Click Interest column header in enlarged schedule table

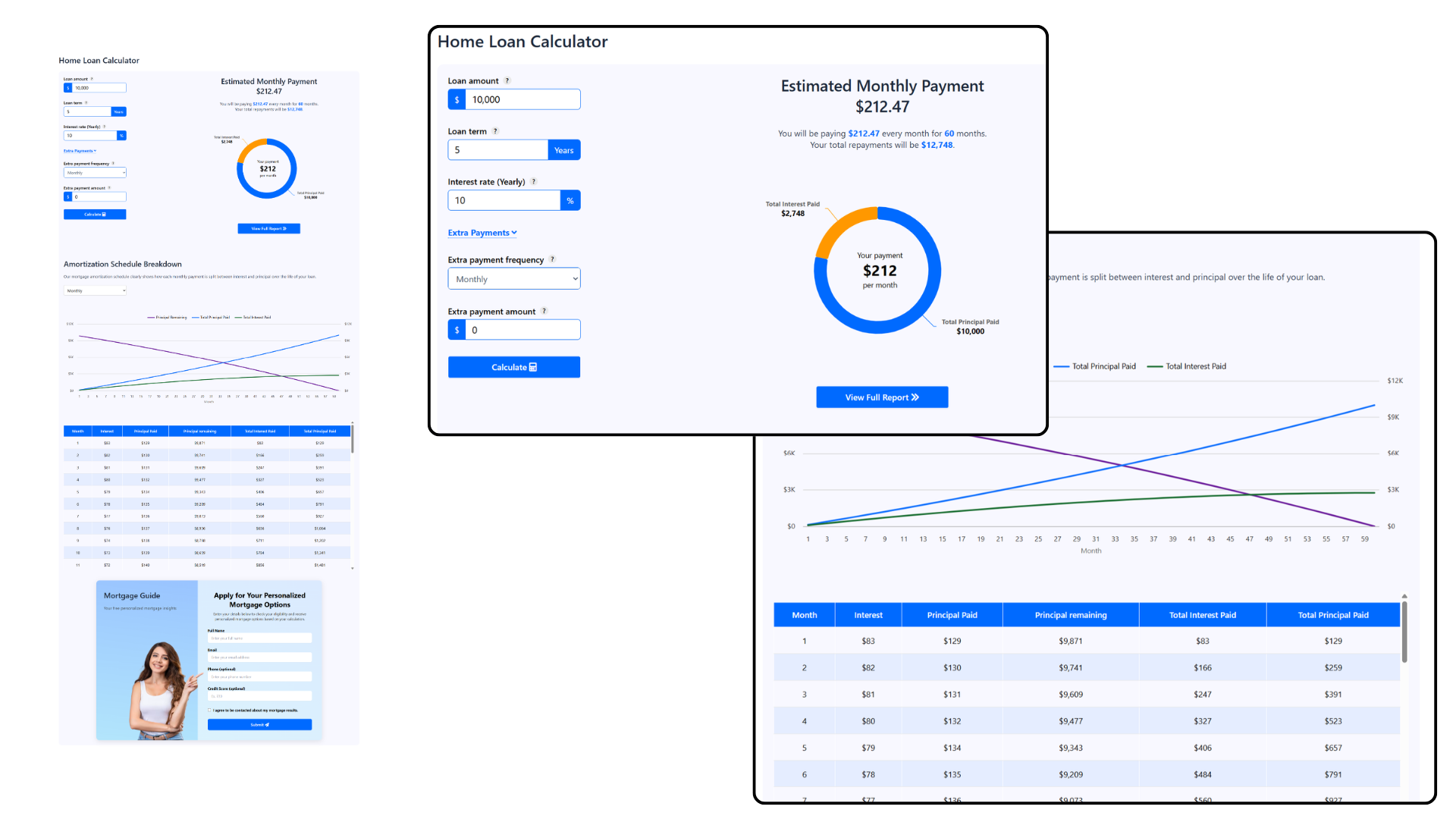[x=868, y=615]
